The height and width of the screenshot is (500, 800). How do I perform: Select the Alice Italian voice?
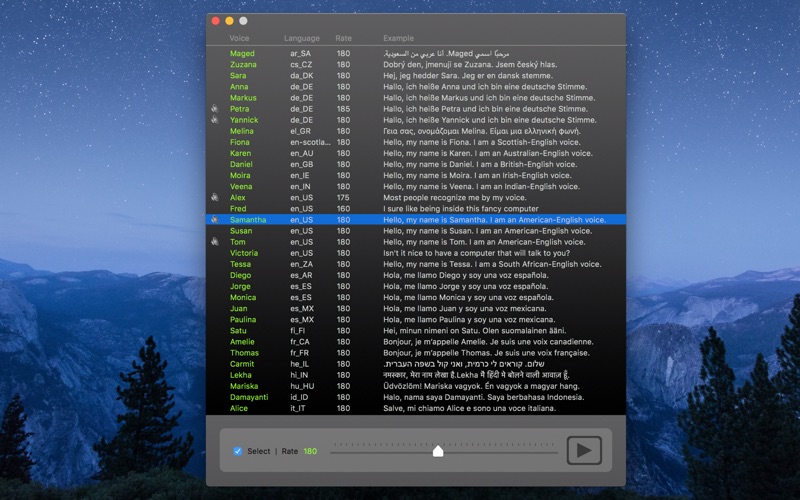pos(416,408)
